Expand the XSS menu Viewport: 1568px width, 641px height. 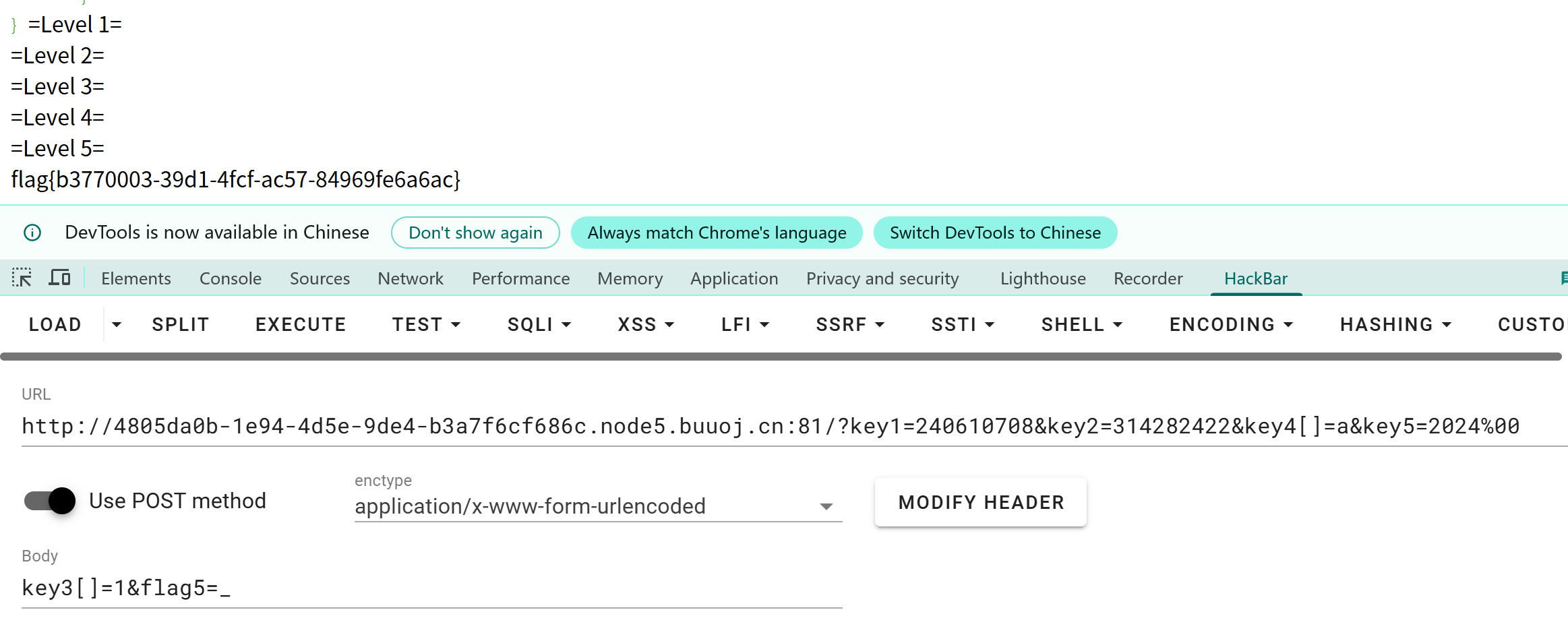(x=645, y=325)
